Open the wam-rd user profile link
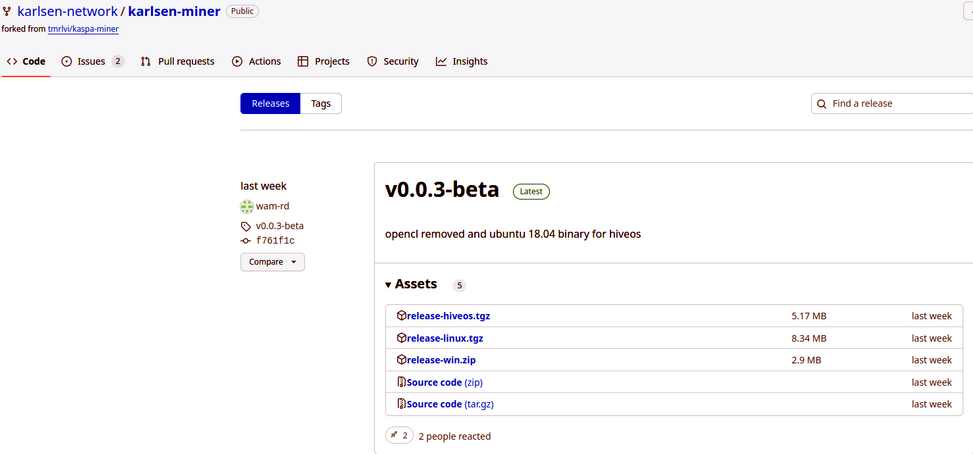This screenshot has height=454, width=973. tap(272, 207)
